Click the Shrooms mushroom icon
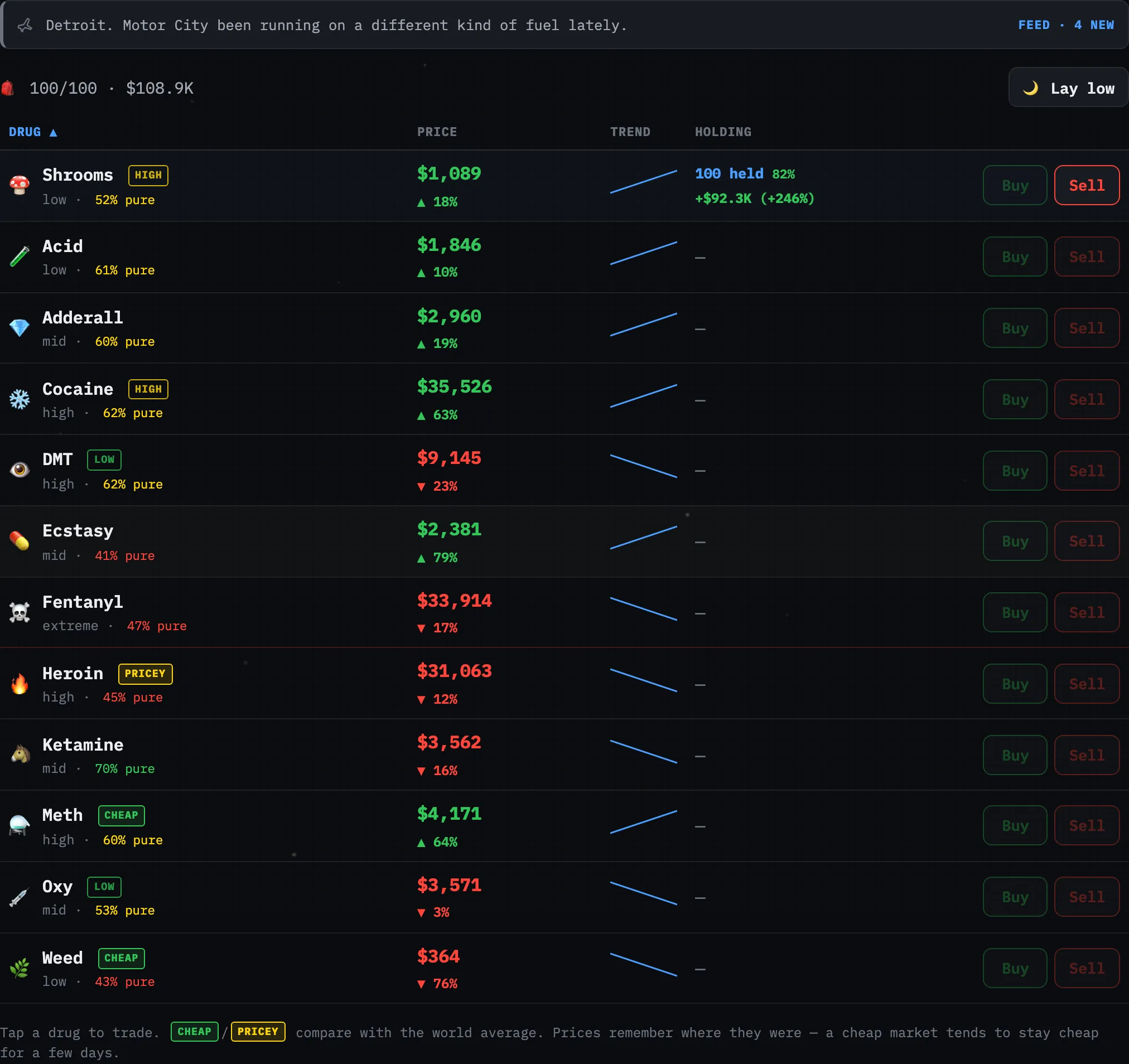 pos(20,186)
